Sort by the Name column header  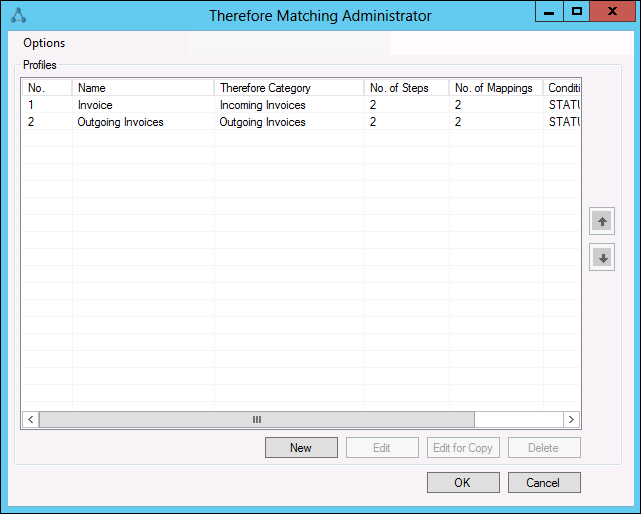[x=143, y=88]
